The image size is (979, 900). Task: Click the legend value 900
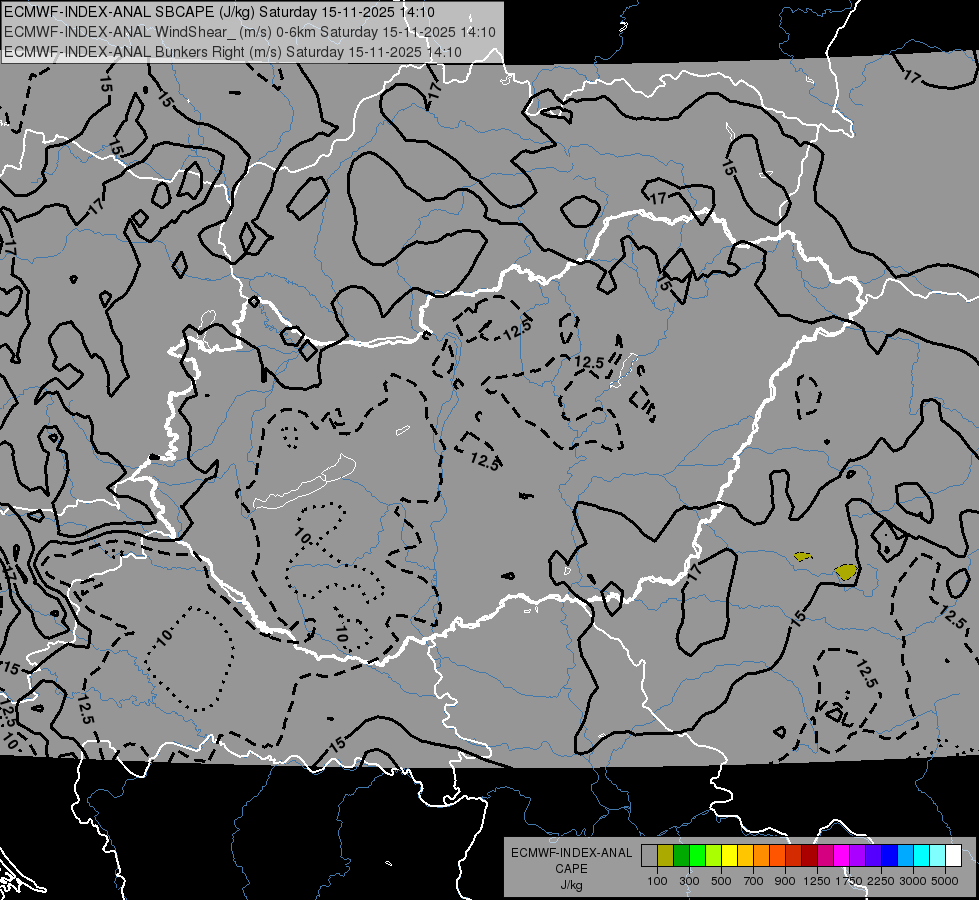tap(785, 881)
